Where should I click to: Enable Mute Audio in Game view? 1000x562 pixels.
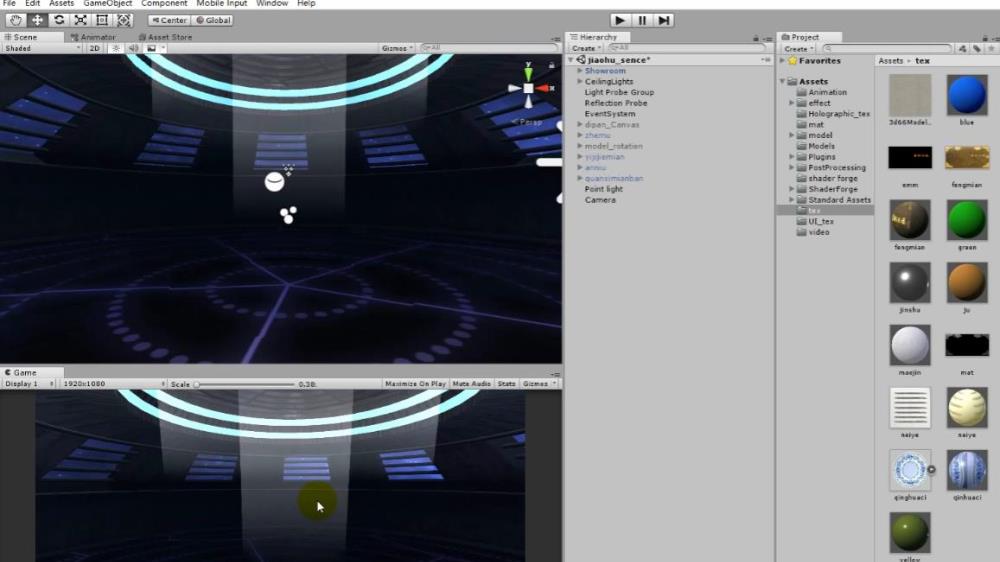point(472,384)
